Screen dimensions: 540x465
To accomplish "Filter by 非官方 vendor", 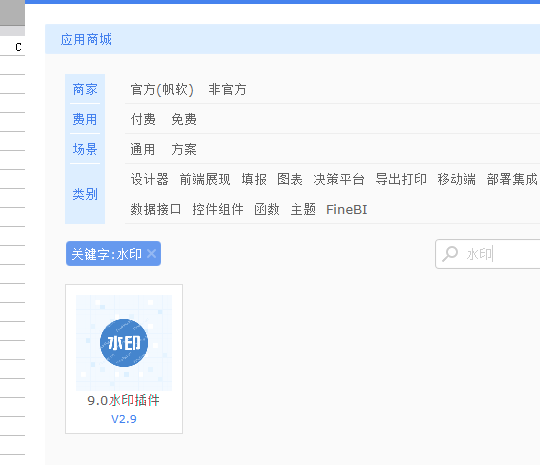I will click(227, 90).
